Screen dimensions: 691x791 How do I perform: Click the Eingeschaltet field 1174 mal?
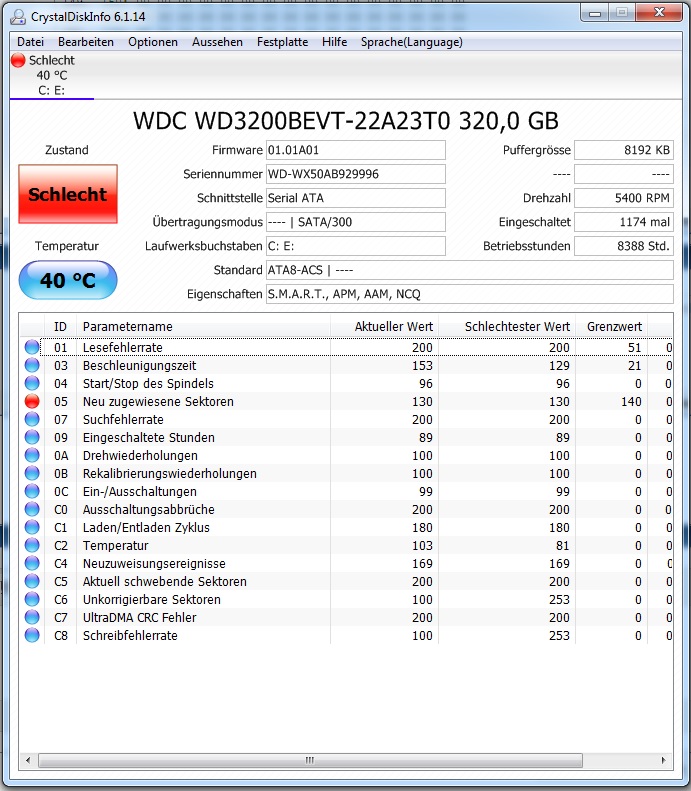624,222
